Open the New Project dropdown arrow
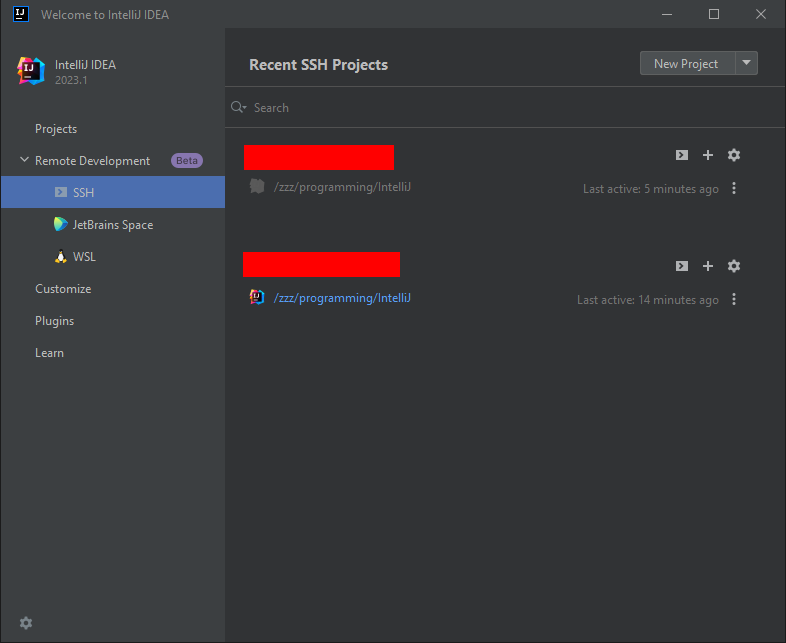 pos(746,63)
